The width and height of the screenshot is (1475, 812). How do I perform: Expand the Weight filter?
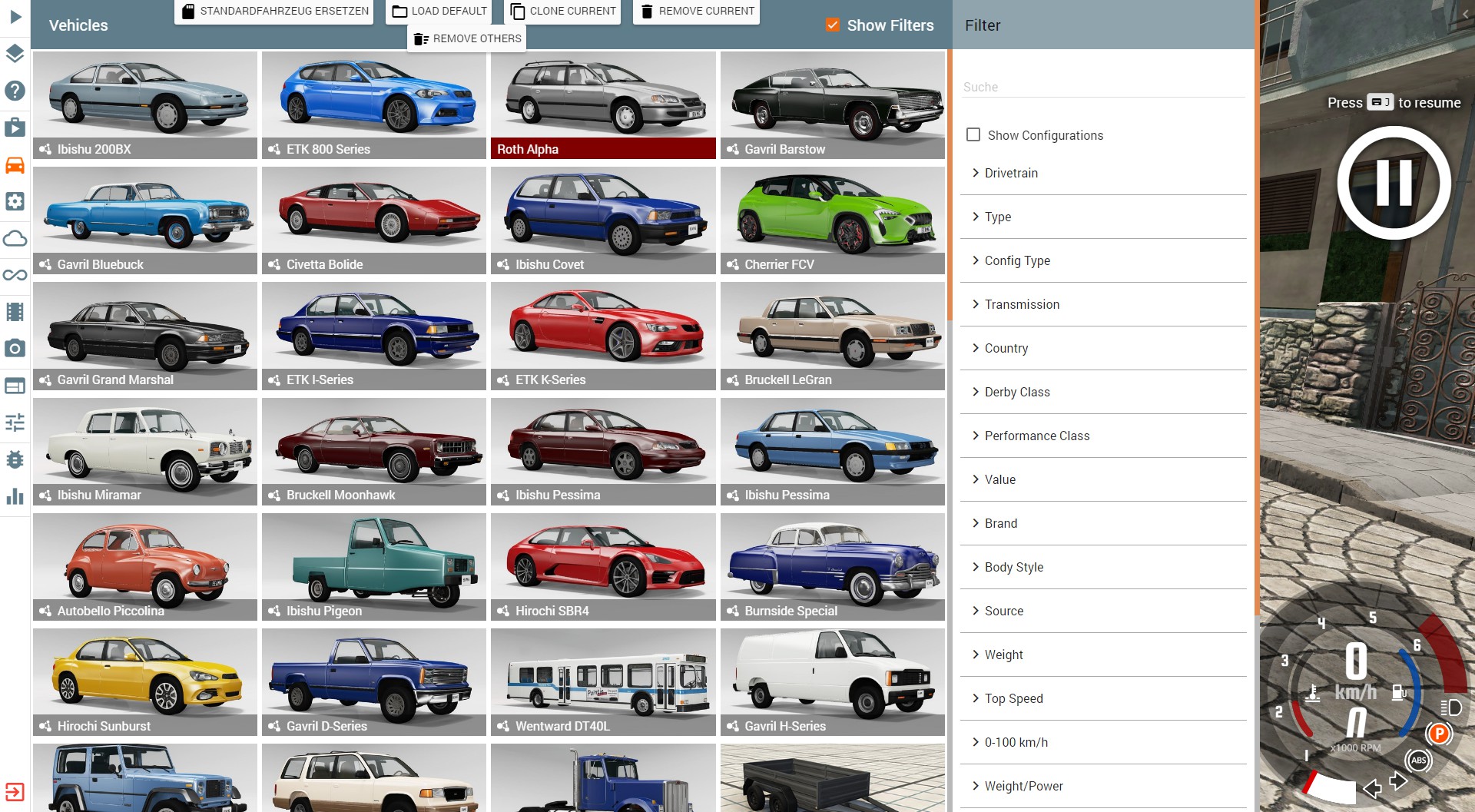(x=1103, y=655)
